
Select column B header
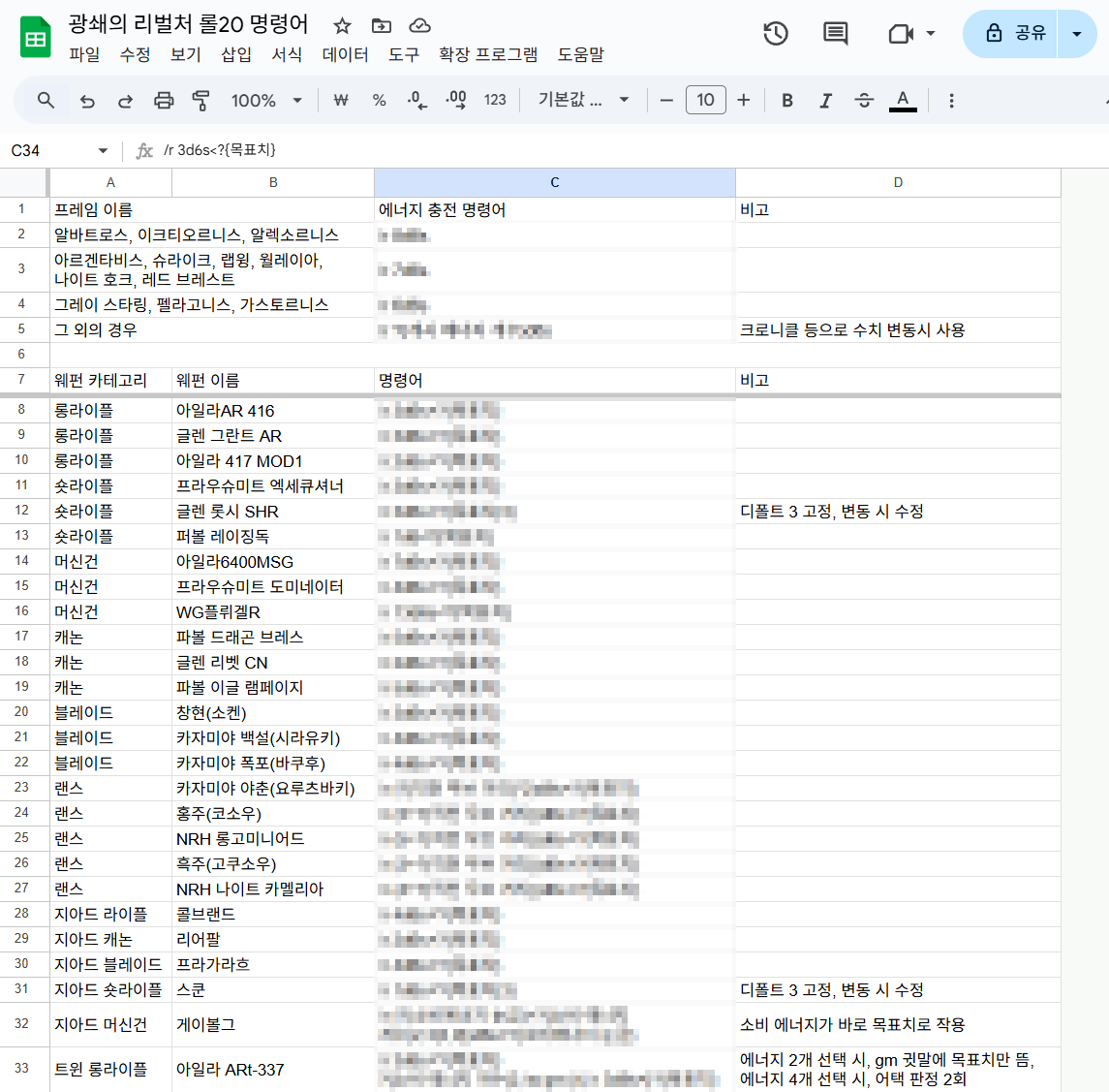pyautogui.click(x=273, y=182)
